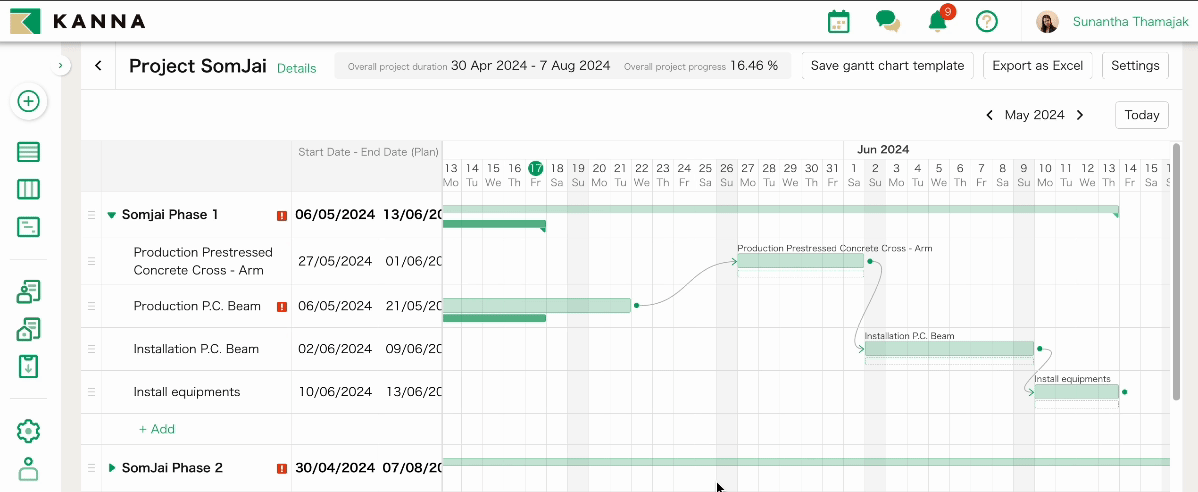Collapse the Somjai Phase 1 group

(112, 215)
